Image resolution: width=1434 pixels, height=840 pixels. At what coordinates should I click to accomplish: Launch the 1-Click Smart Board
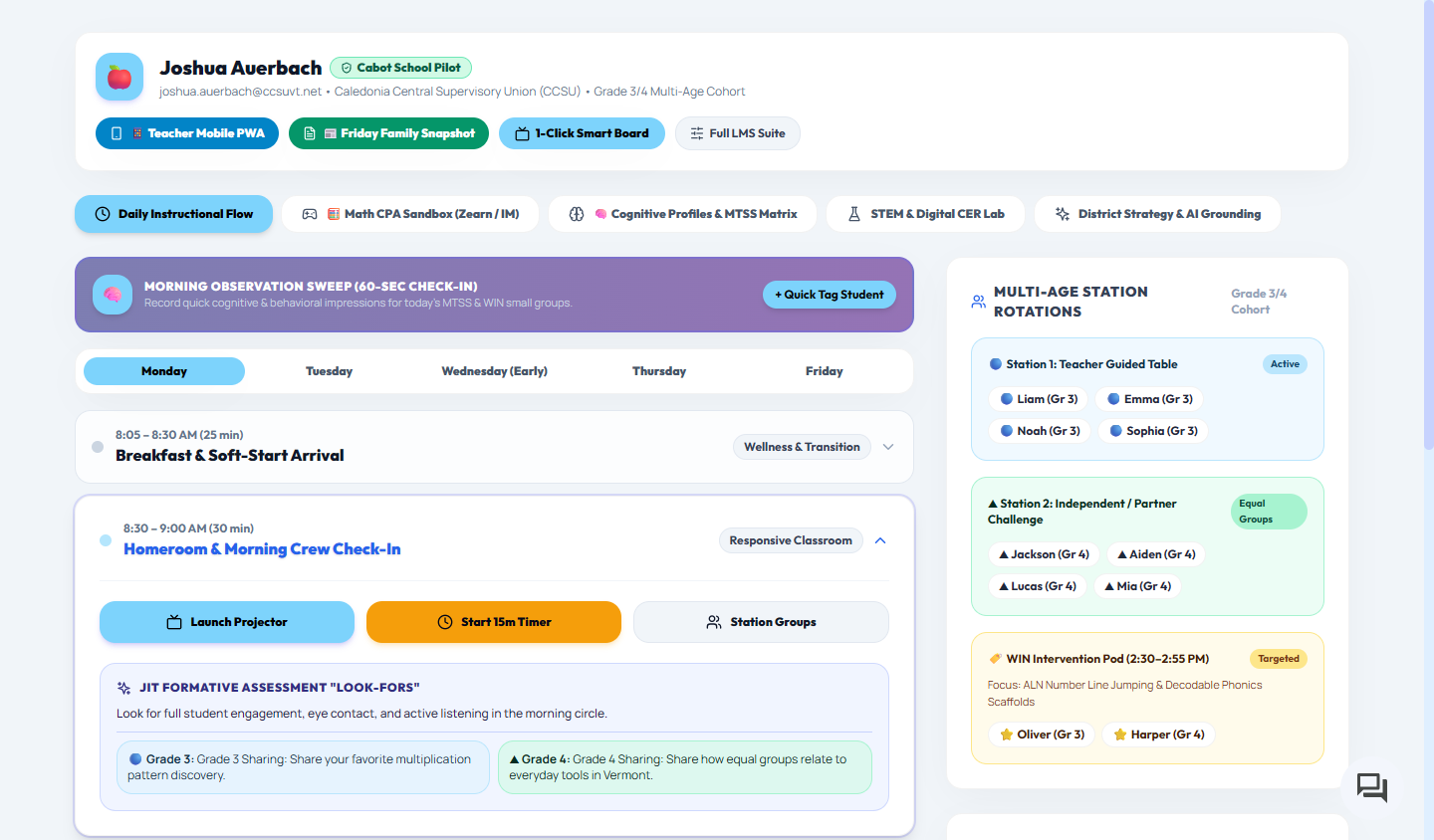point(583,133)
